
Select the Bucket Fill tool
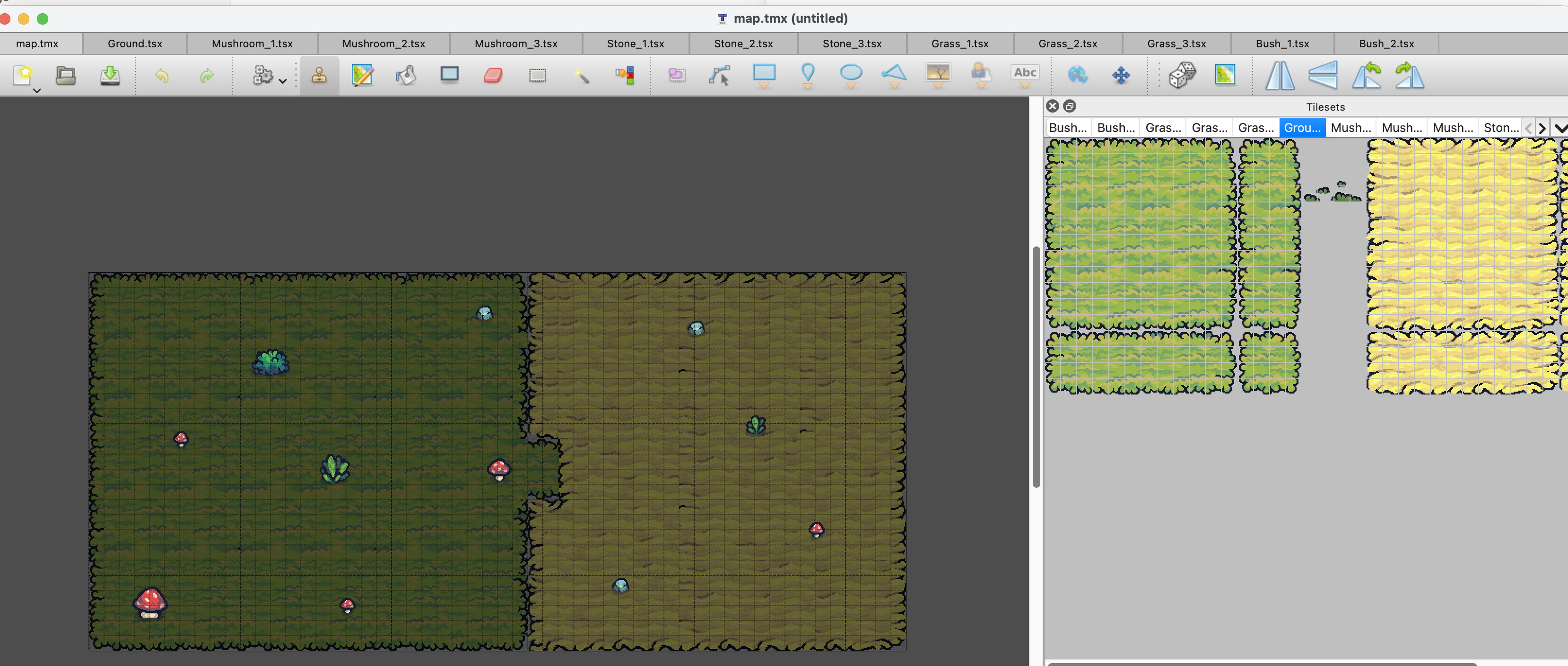[406, 75]
